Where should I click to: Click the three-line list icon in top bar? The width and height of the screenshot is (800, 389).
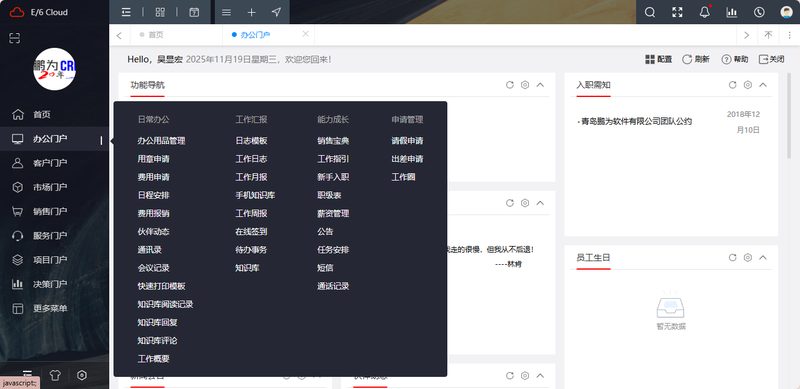click(x=227, y=12)
